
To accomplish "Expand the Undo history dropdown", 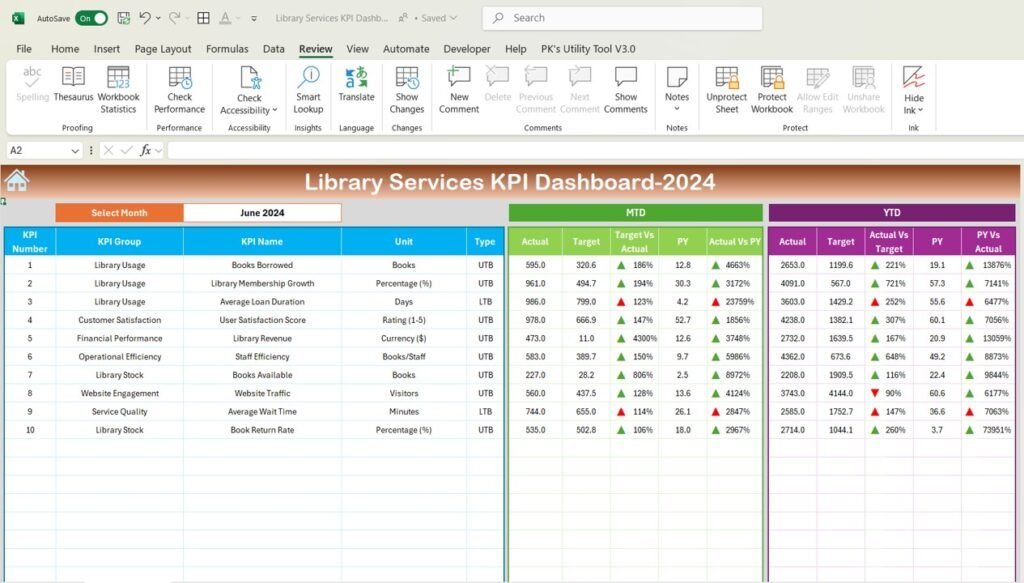I will [158, 18].
